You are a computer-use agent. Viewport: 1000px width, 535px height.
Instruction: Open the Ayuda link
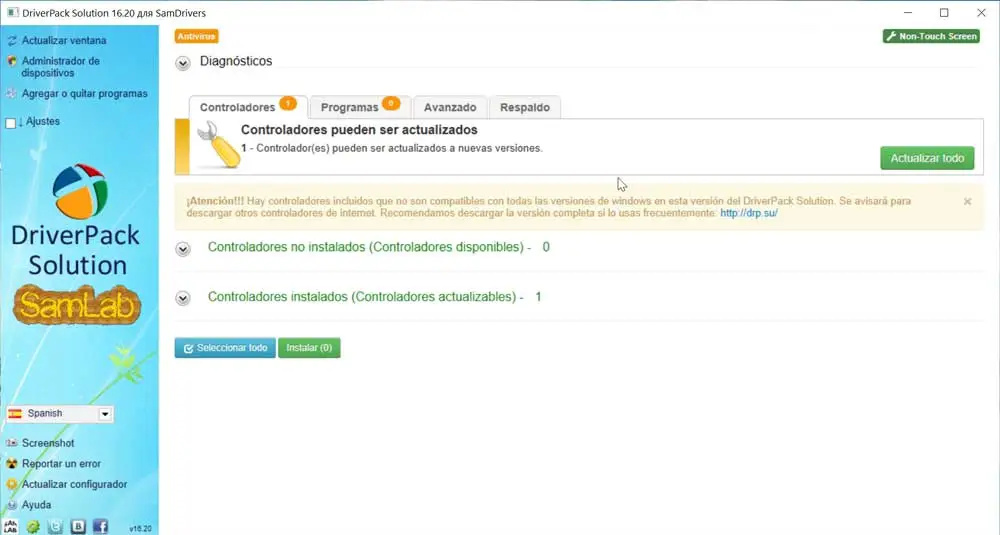coord(36,504)
